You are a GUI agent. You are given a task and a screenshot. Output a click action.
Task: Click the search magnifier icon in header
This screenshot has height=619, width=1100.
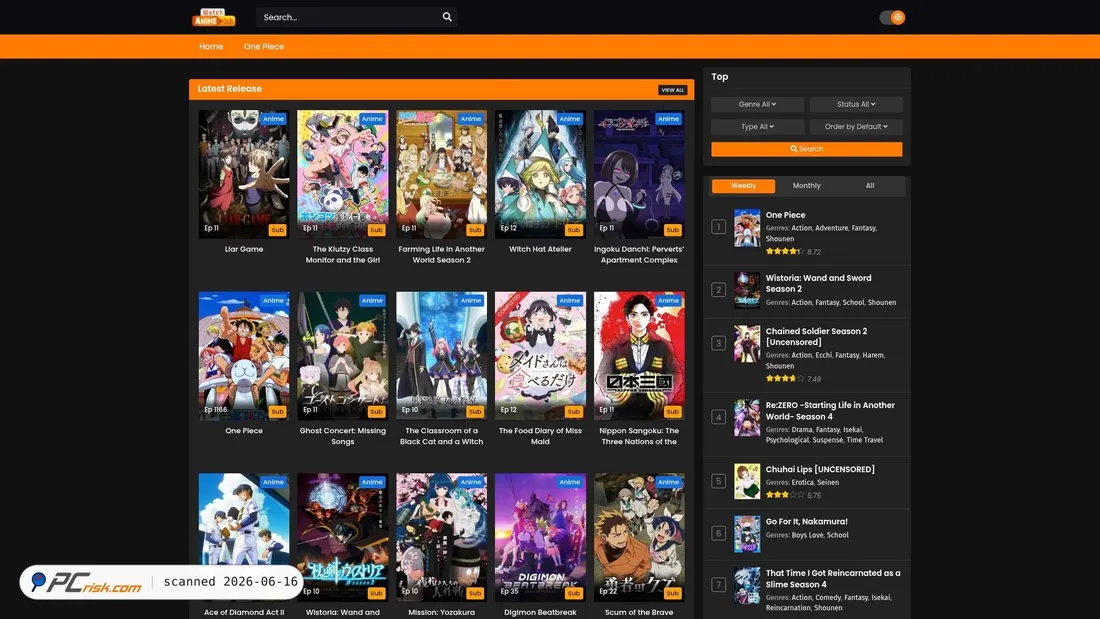pyautogui.click(x=447, y=17)
